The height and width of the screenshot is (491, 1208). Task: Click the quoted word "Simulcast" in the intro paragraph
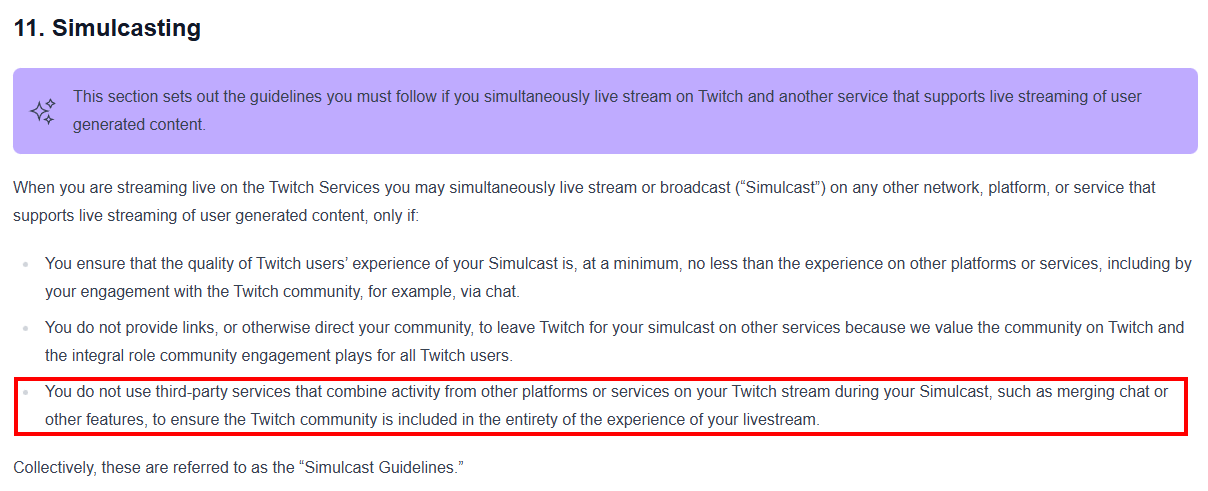click(x=781, y=188)
